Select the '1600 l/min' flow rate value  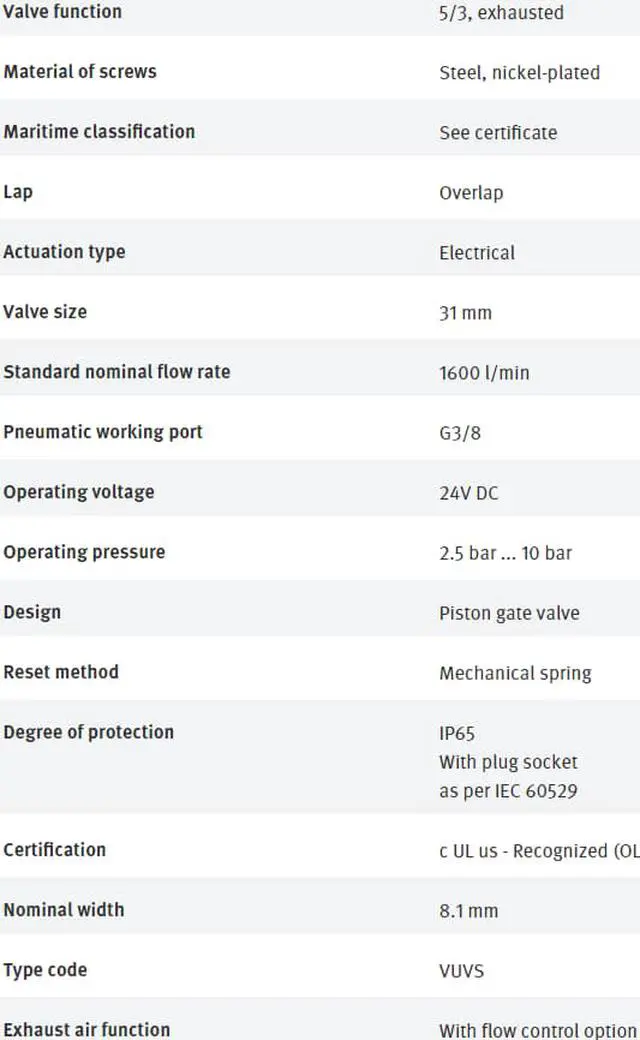click(484, 373)
